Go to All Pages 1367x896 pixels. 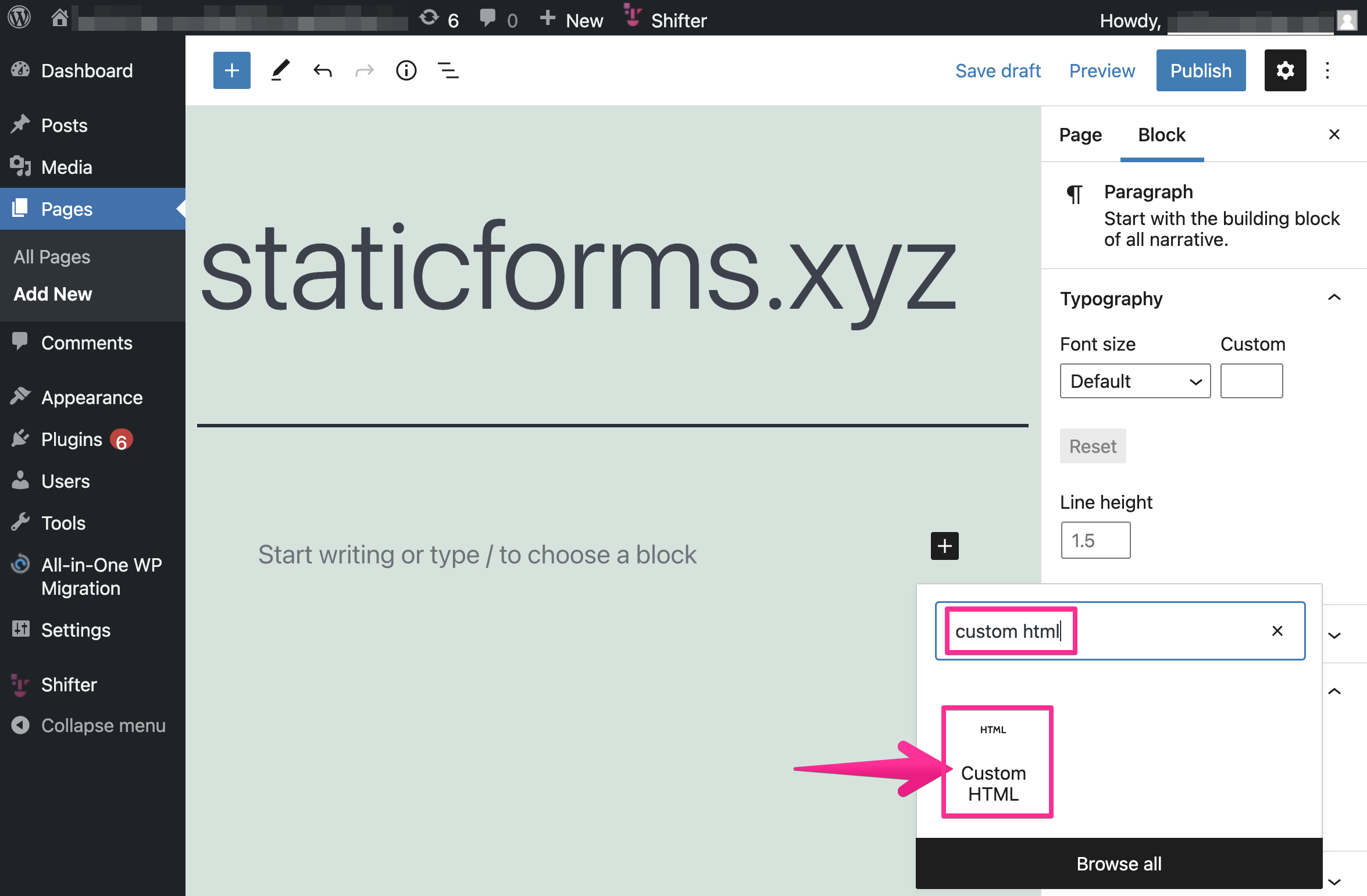52,256
